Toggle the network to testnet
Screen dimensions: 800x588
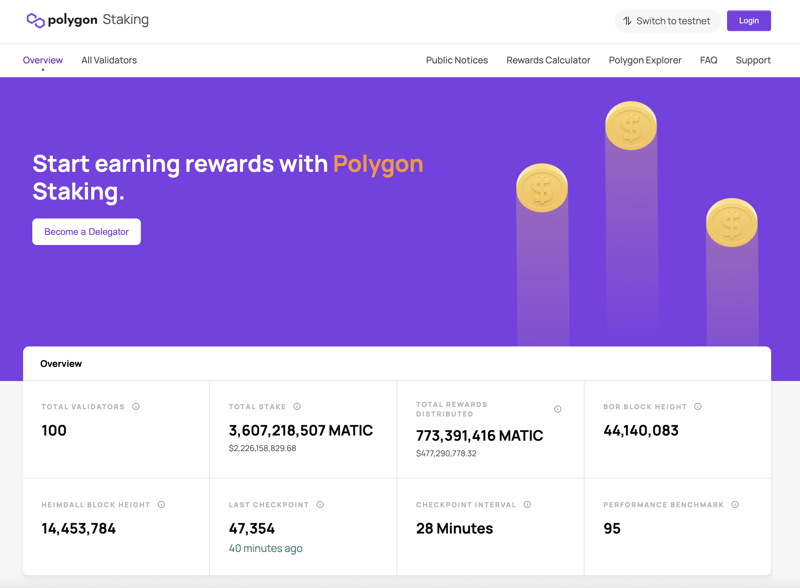pos(667,20)
